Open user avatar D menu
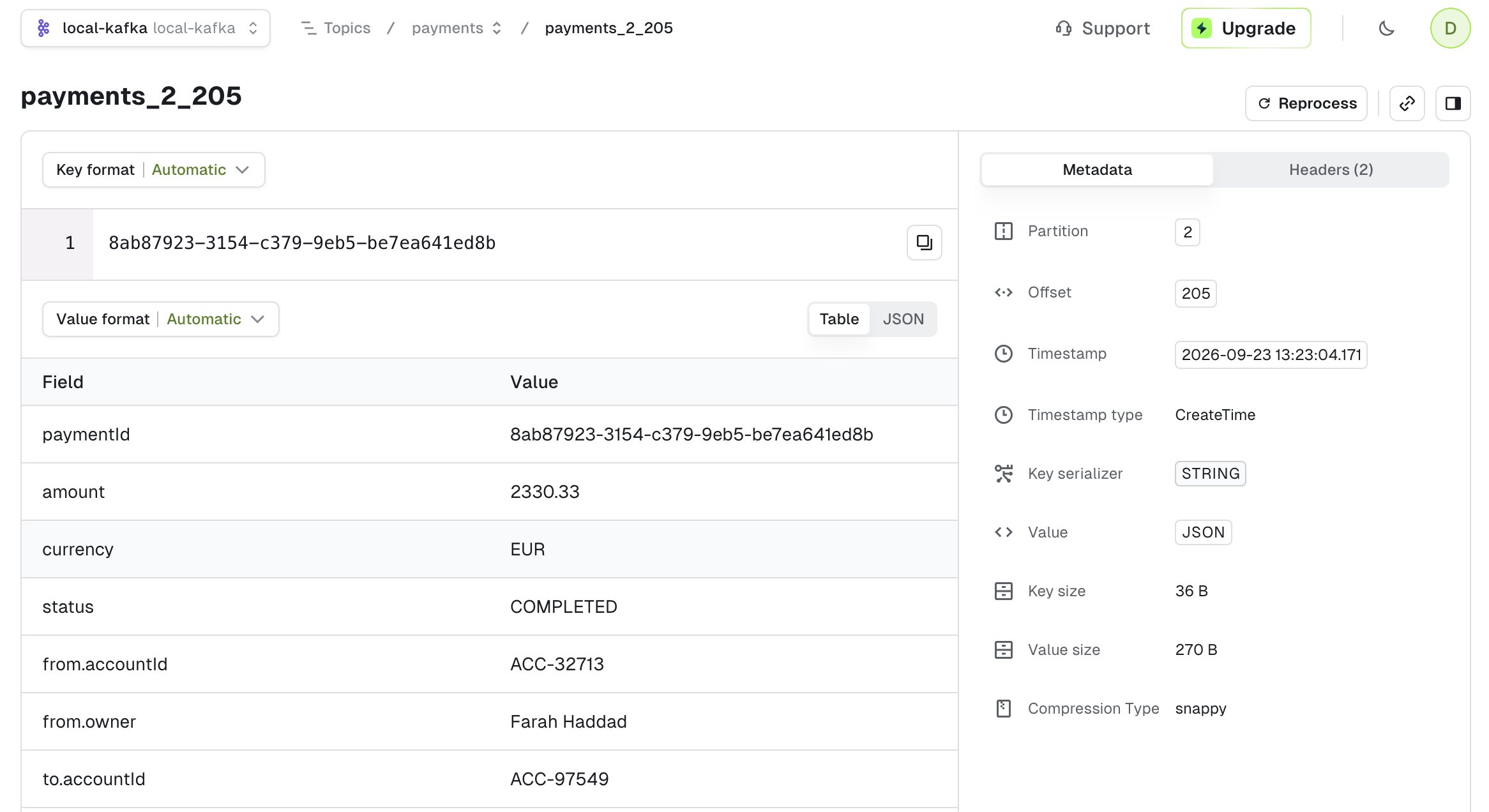 point(1450,28)
